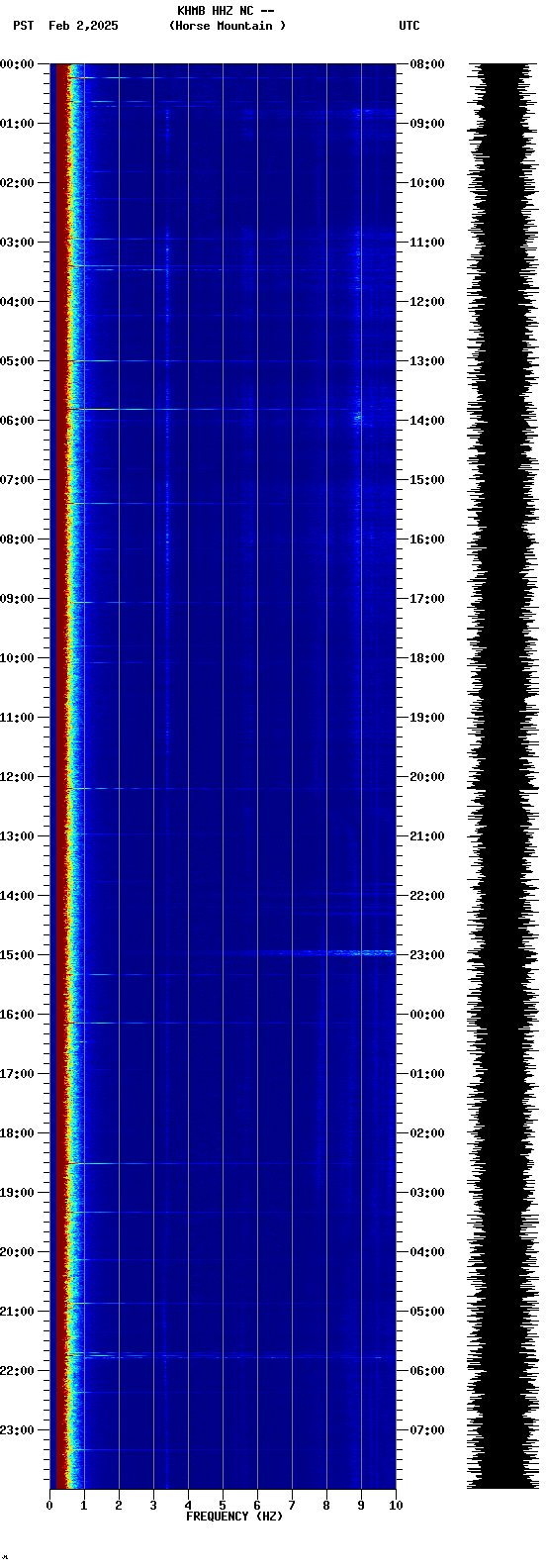Click the 23:00 PST time label
This screenshot has width=546, height=1568.
click(x=18, y=1430)
